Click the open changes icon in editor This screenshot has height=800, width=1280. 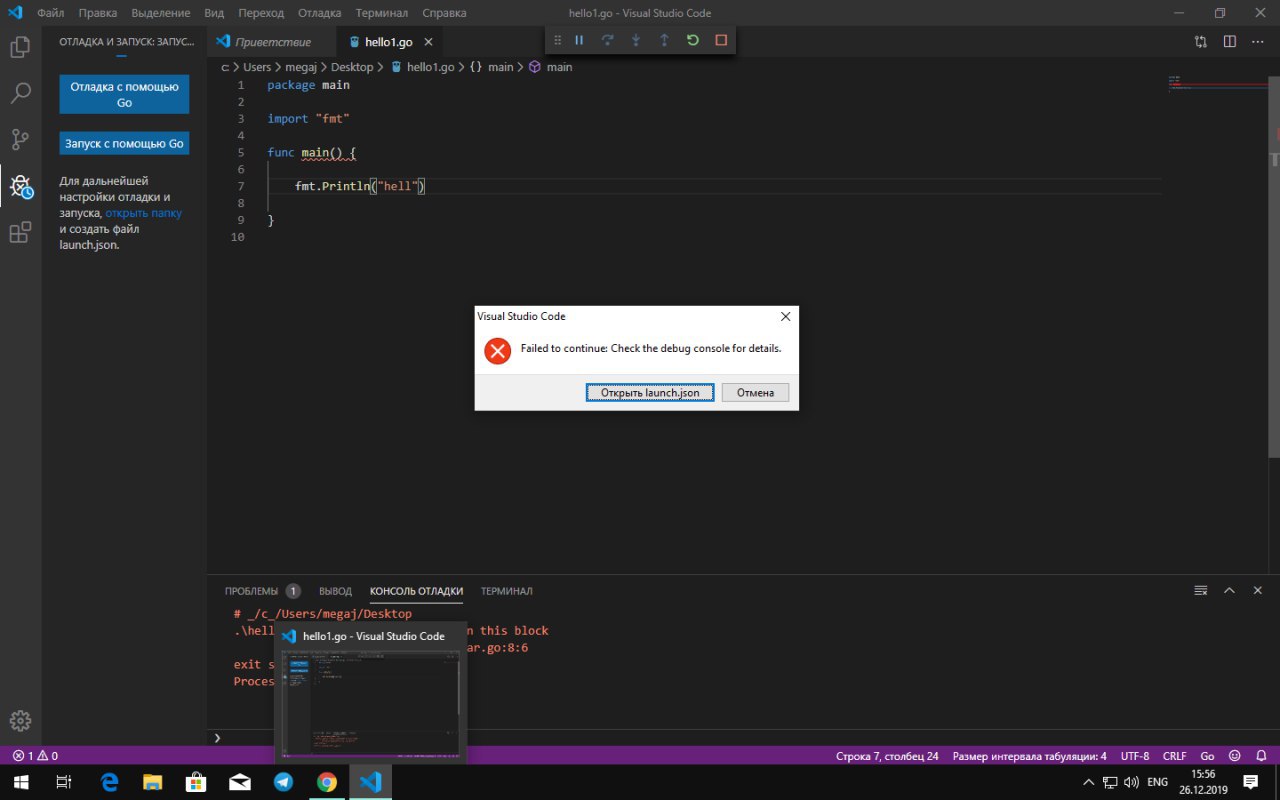pyautogui.click(x=1201, y=42)
